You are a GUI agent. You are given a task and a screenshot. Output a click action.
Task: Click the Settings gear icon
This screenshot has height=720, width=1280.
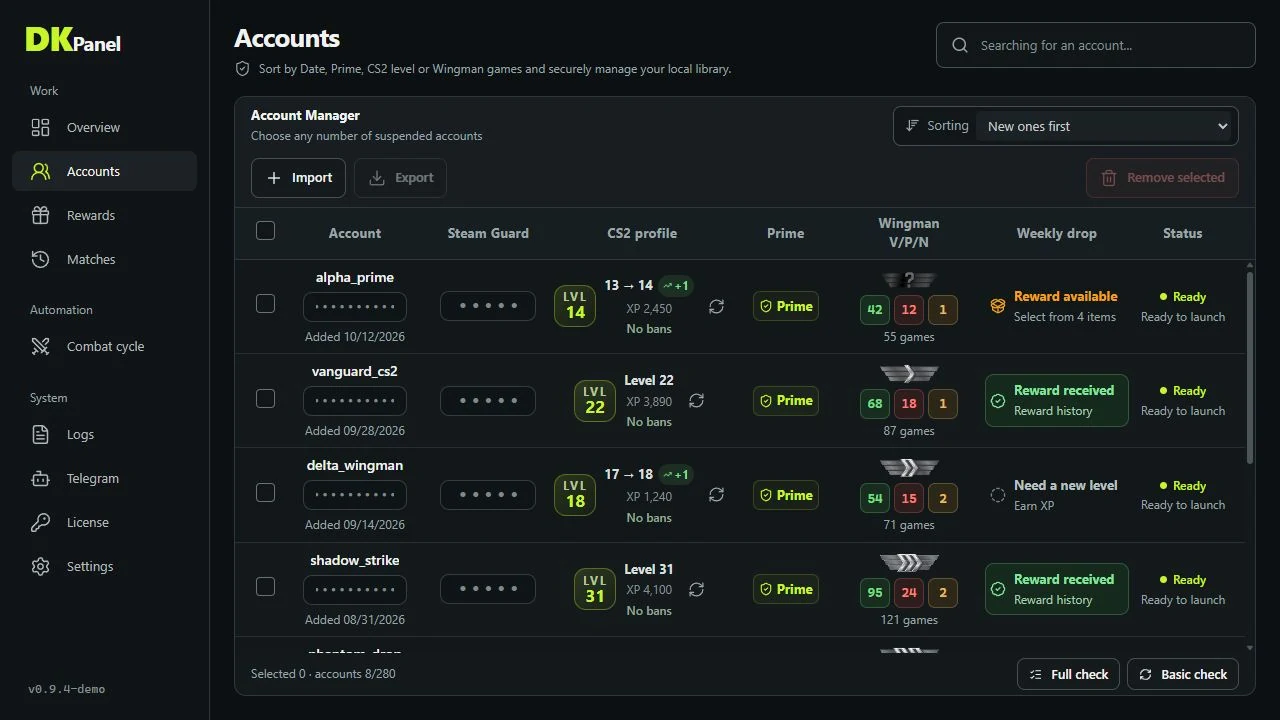(x=40, y=566)
